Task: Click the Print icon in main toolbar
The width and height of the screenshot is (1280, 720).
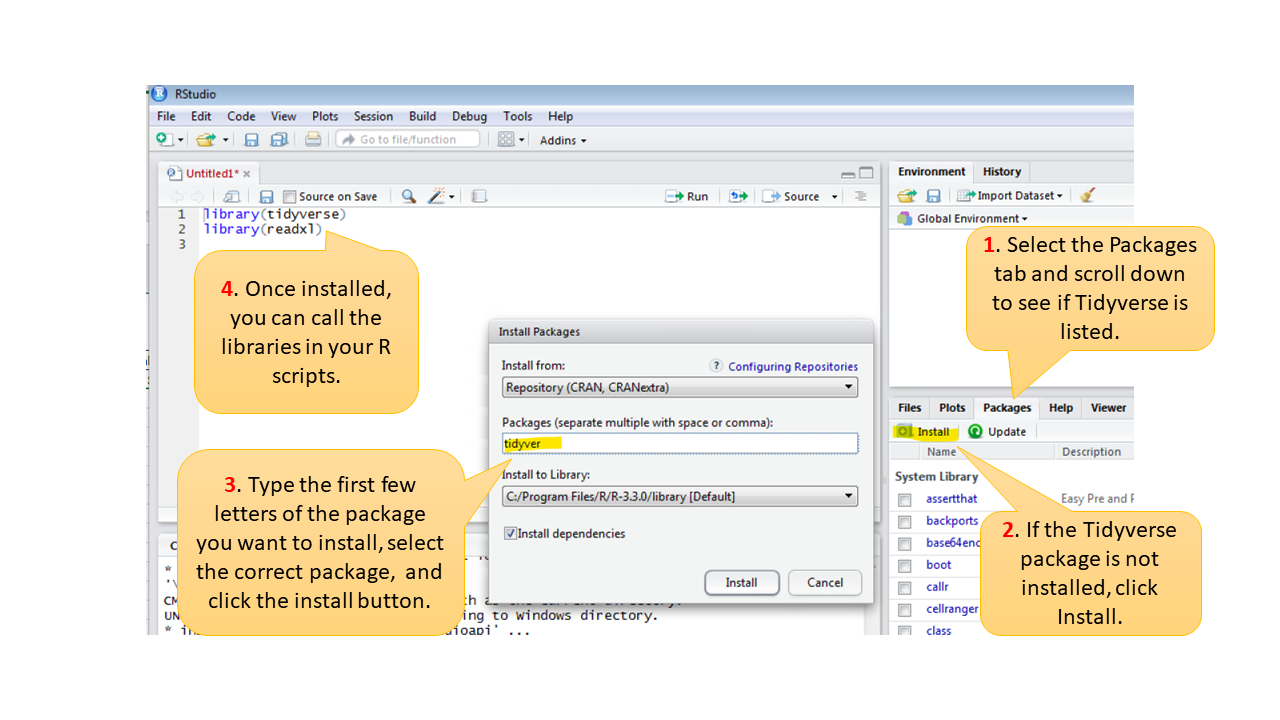Action: 313,140
